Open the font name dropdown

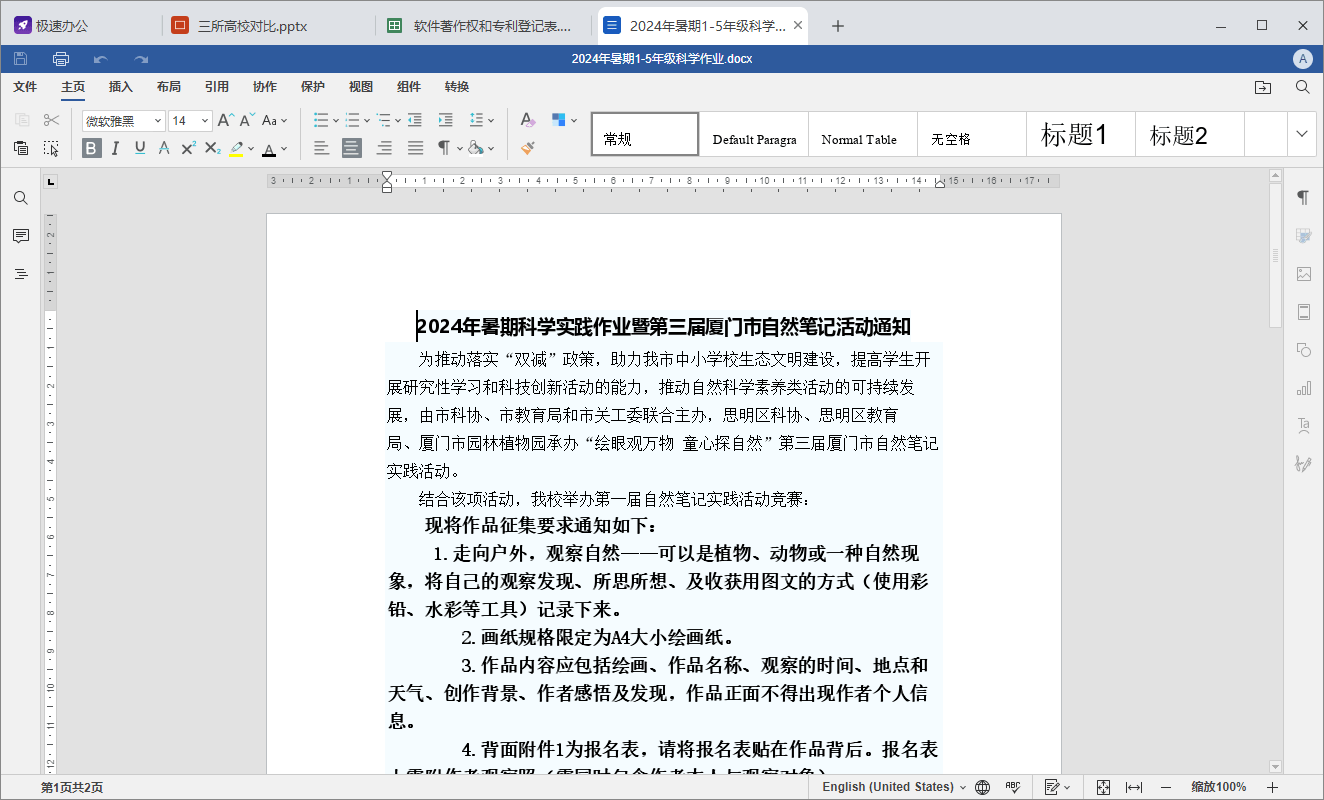(157, 121)
